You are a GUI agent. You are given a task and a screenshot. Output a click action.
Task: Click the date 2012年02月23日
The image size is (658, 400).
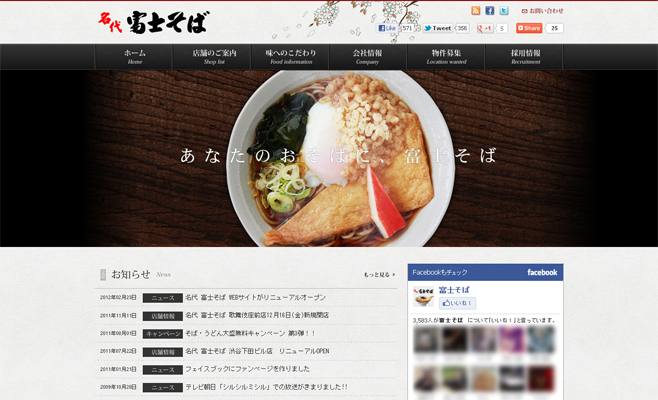(x=118, y=297)
